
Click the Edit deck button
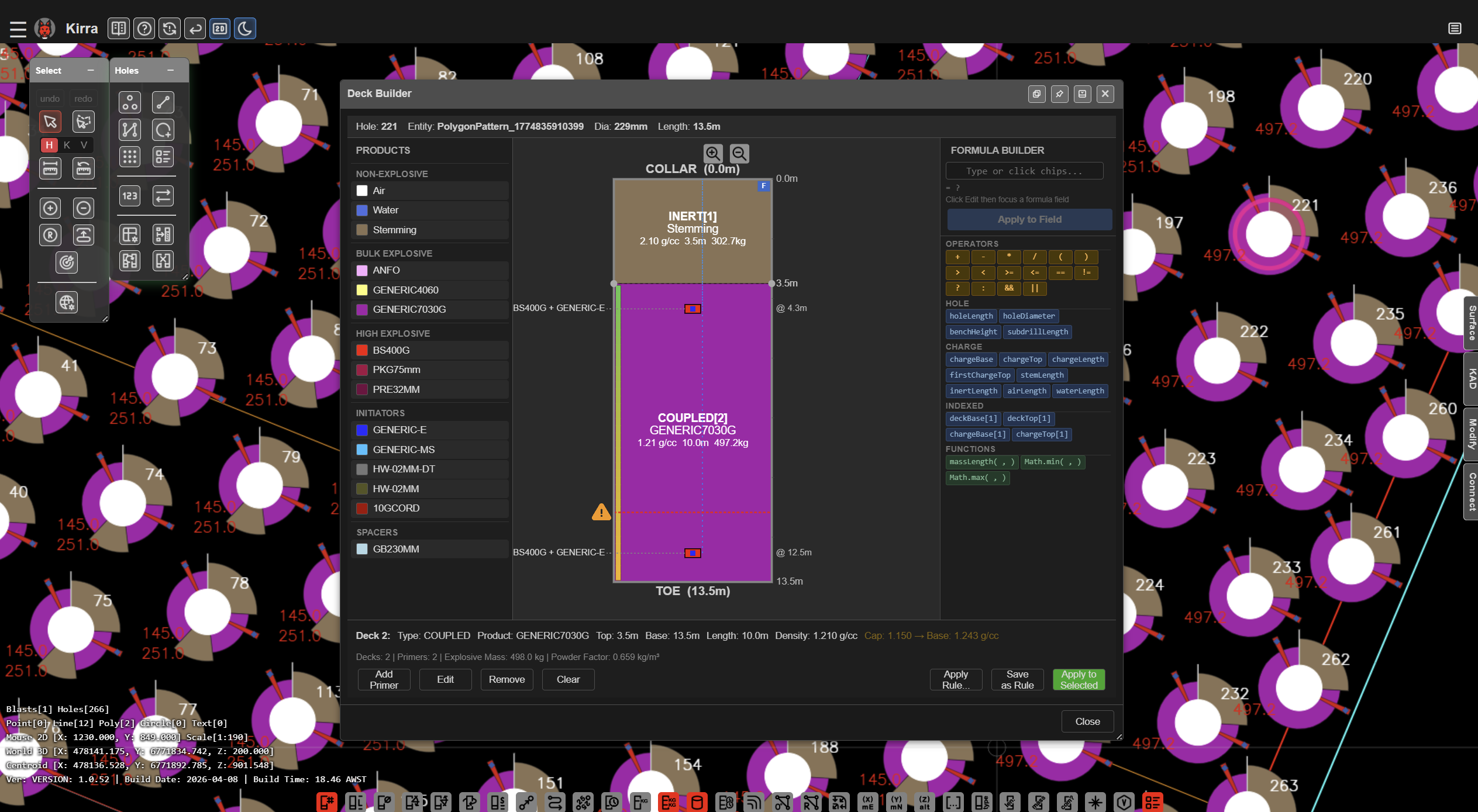point(445,679)
